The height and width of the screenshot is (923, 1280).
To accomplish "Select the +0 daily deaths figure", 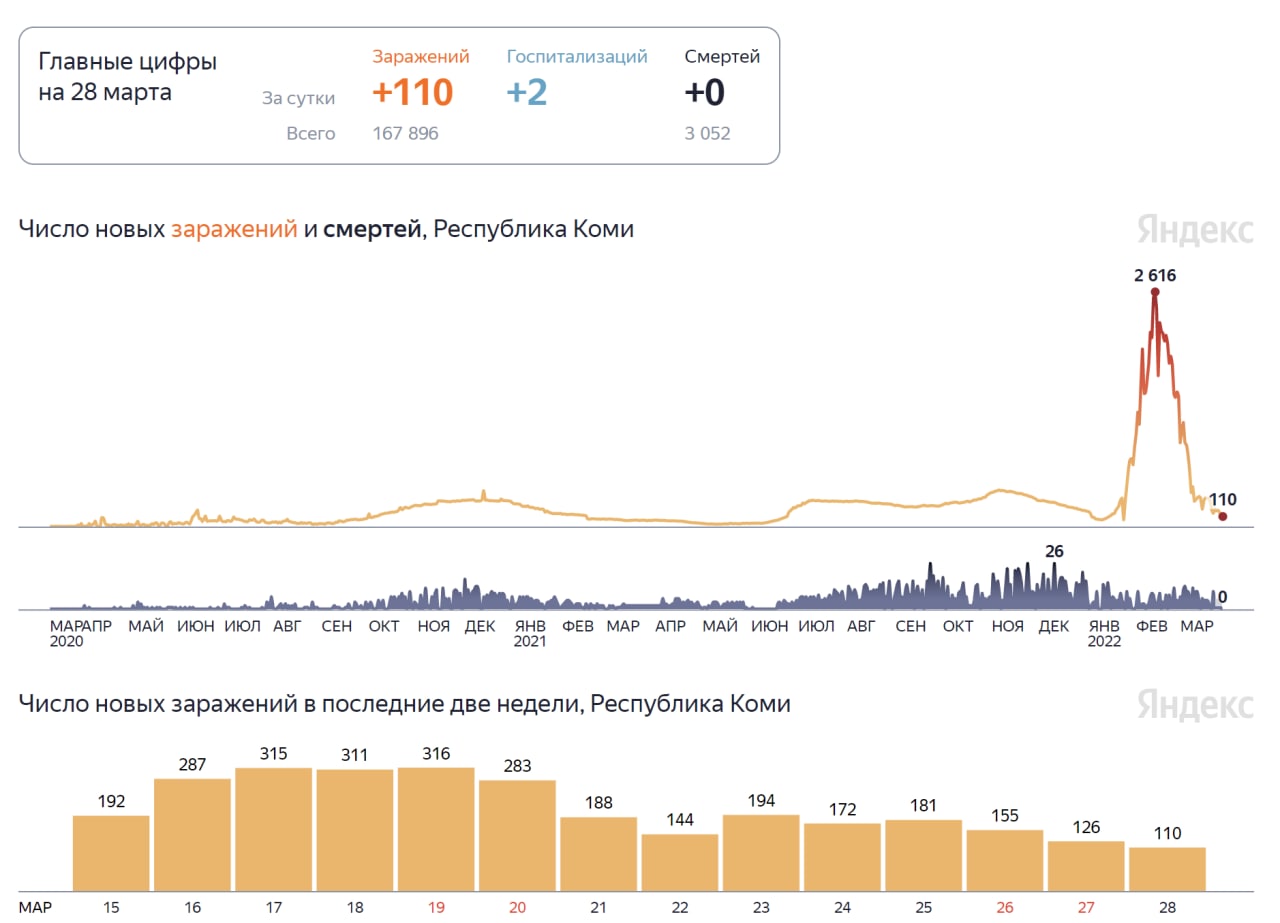I will click(704, 92).
